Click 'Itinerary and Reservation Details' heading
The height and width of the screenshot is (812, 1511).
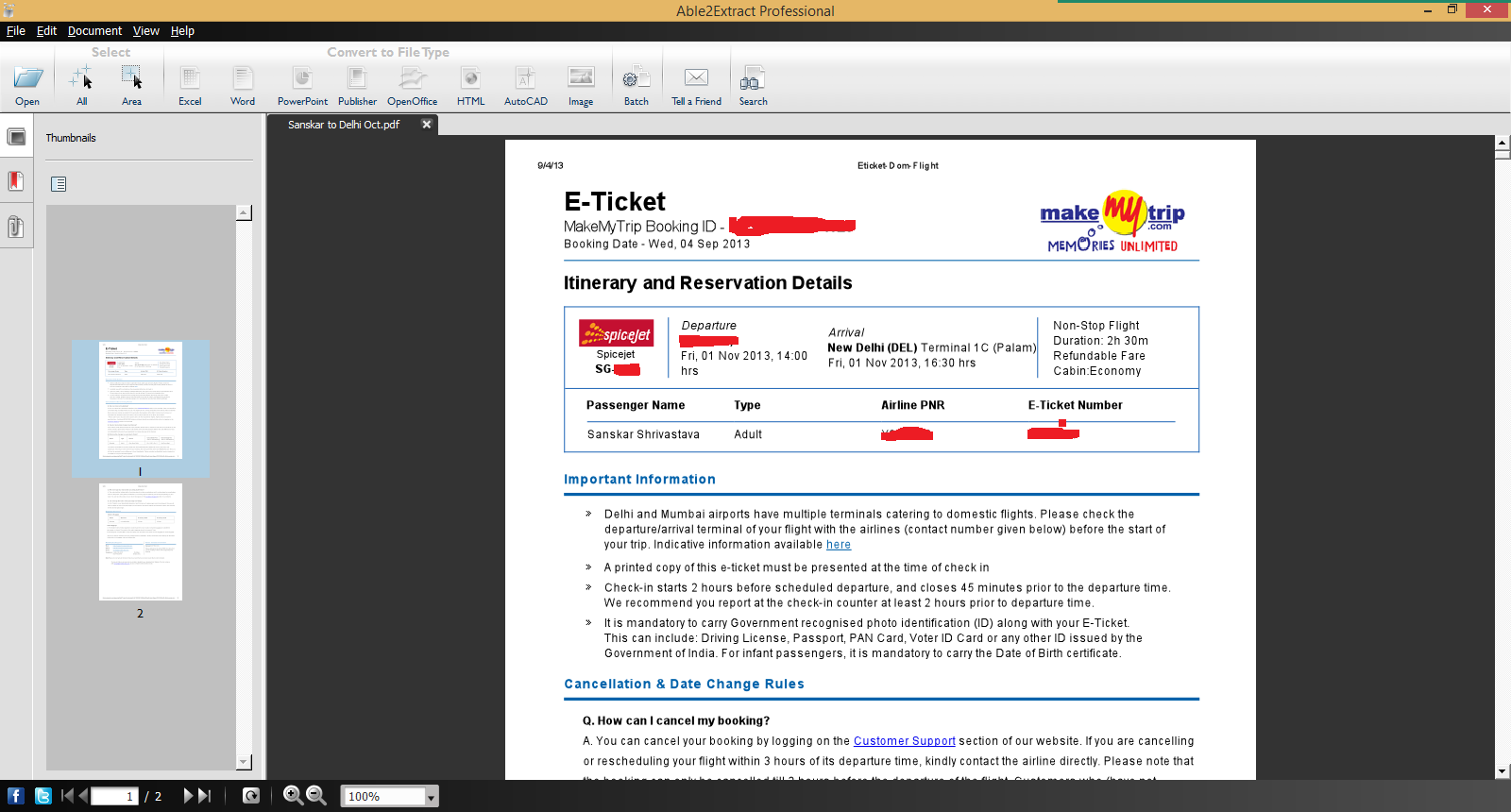[708, 283]
